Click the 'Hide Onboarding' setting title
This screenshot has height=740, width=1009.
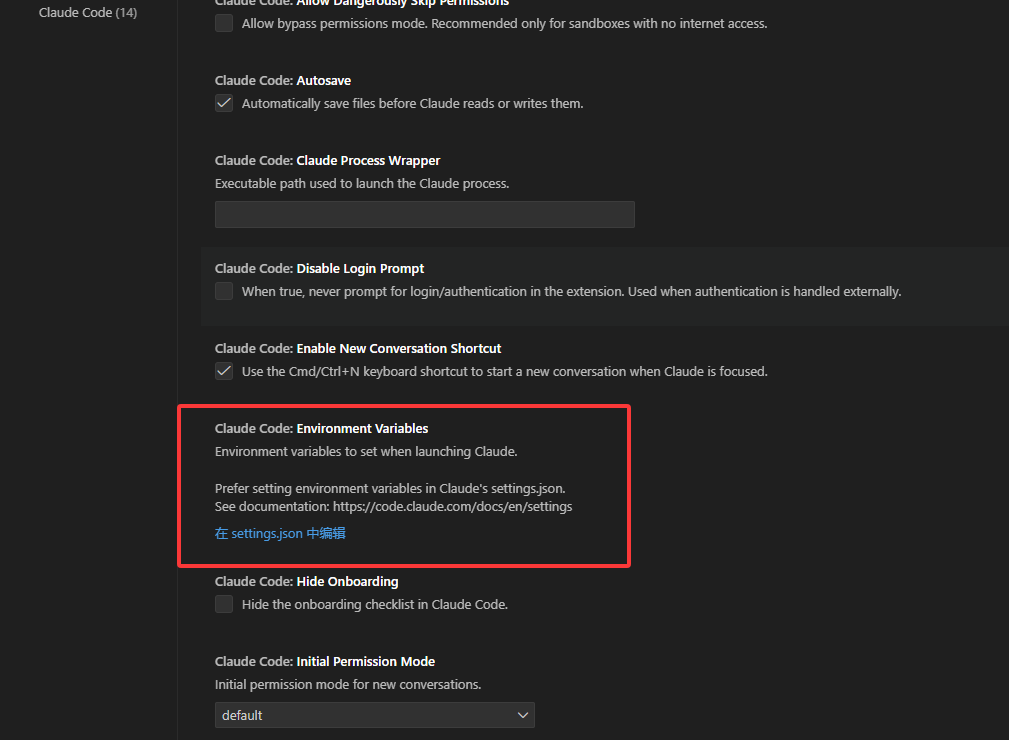(x=306, y=581)
